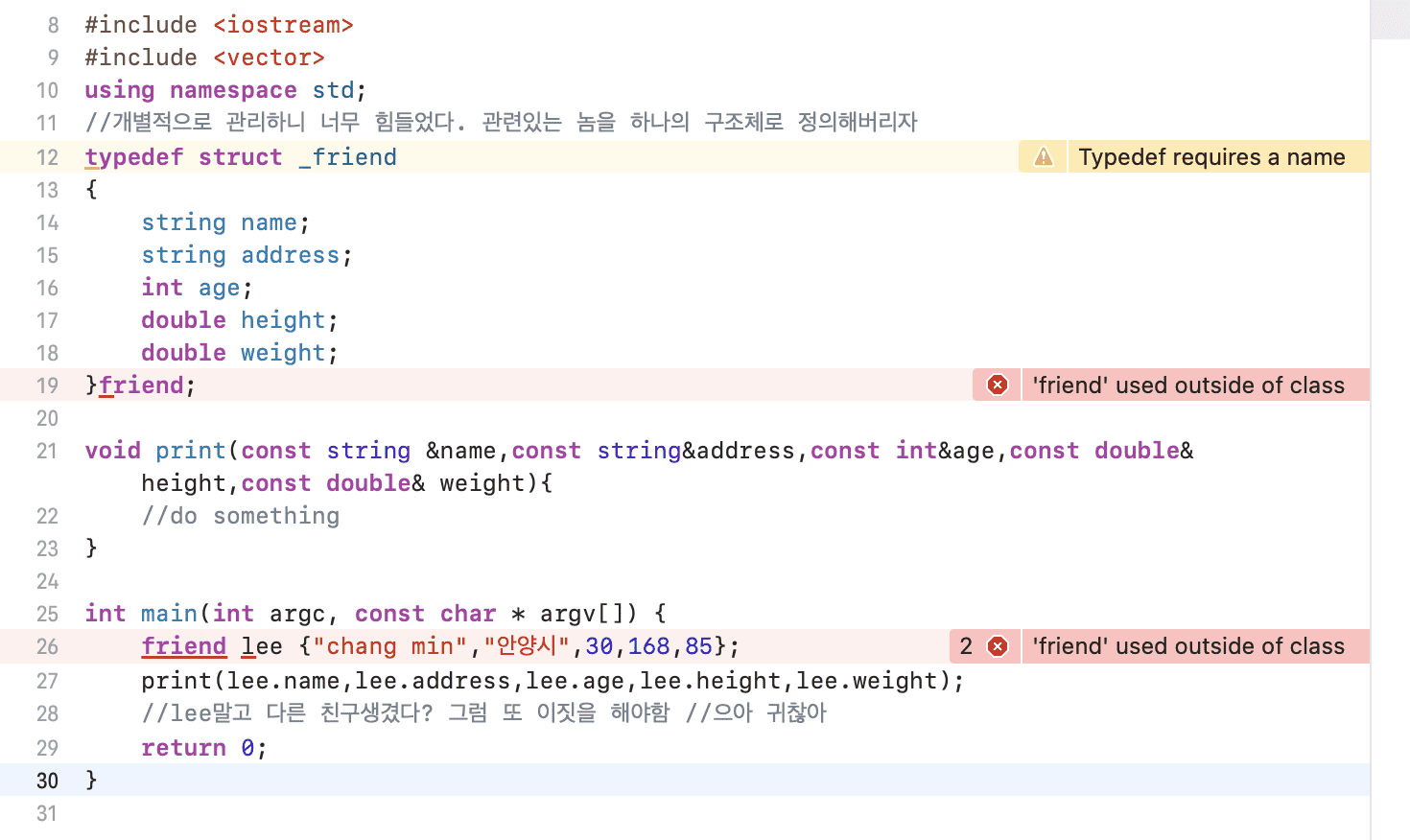This screenshot has width=1410, height=840.
Task: Click the 'friend' used outside of class error on line 26
Action: (x=1194, y=646)
